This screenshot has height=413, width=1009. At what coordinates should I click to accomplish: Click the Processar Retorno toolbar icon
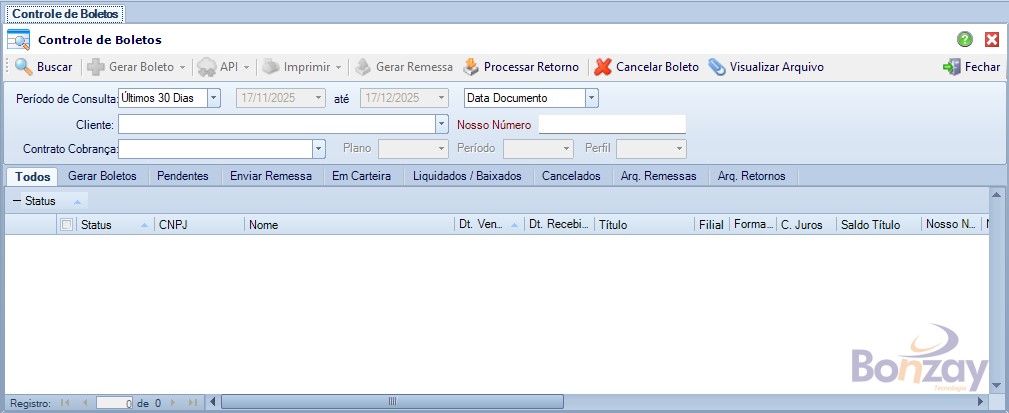point(471,67)
